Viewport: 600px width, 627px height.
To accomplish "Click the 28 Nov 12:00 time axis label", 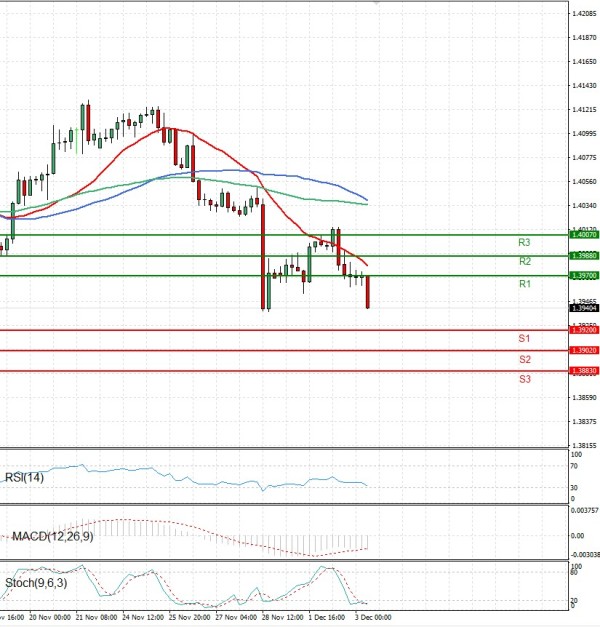I will click(x=282, y=618).
